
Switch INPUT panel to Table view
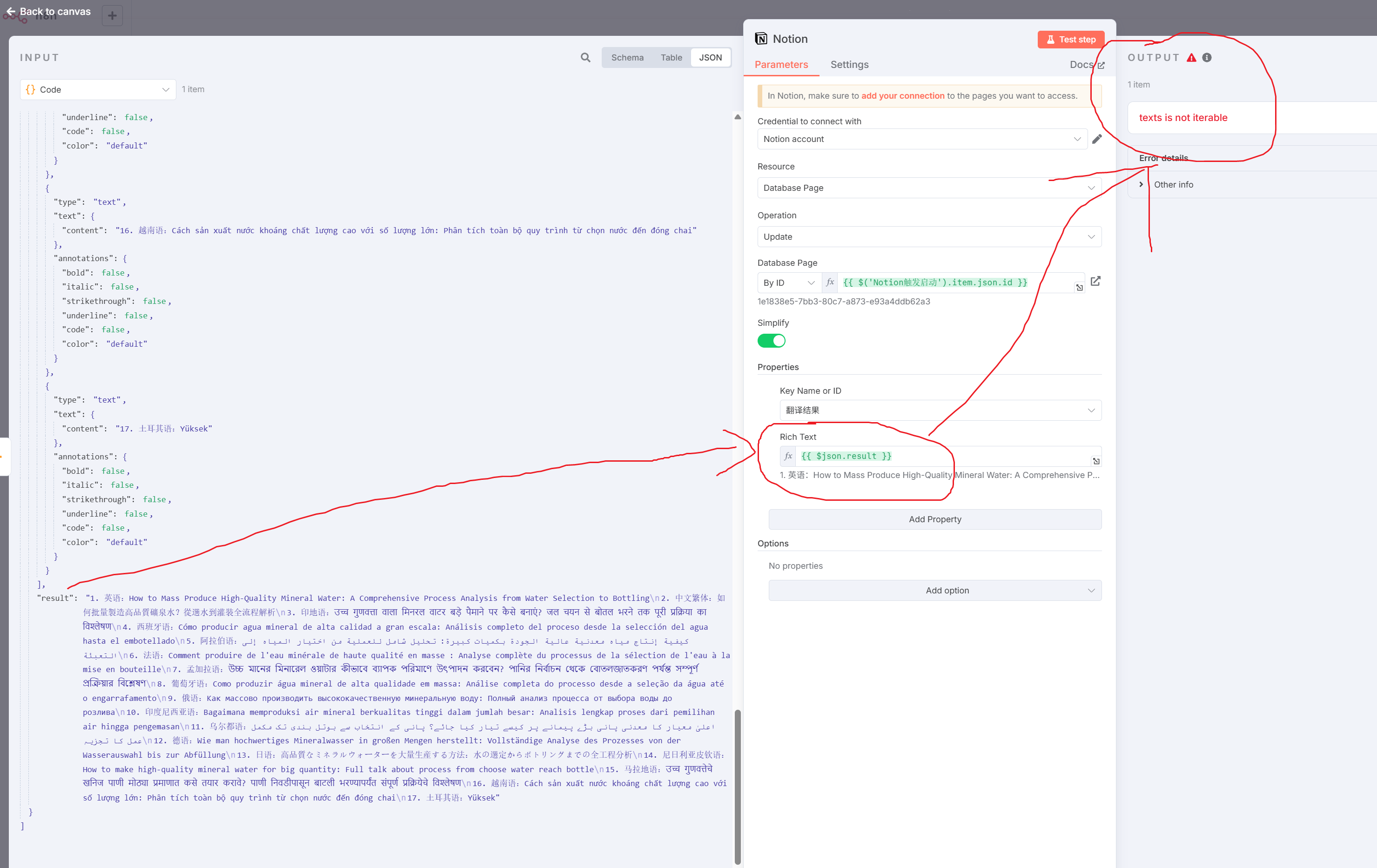pyautogui.click(x=671, y=57)
